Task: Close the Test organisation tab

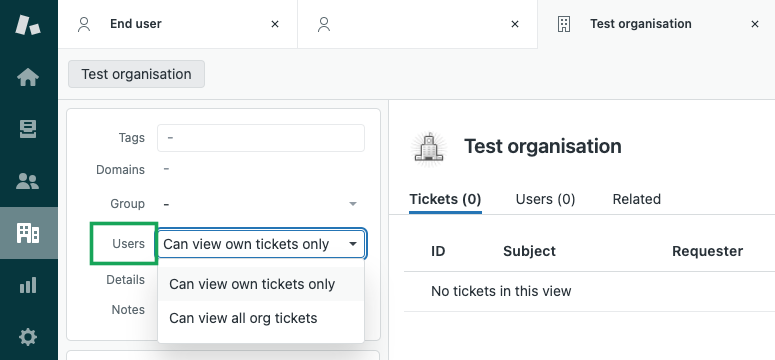Action: pos(754,24)
